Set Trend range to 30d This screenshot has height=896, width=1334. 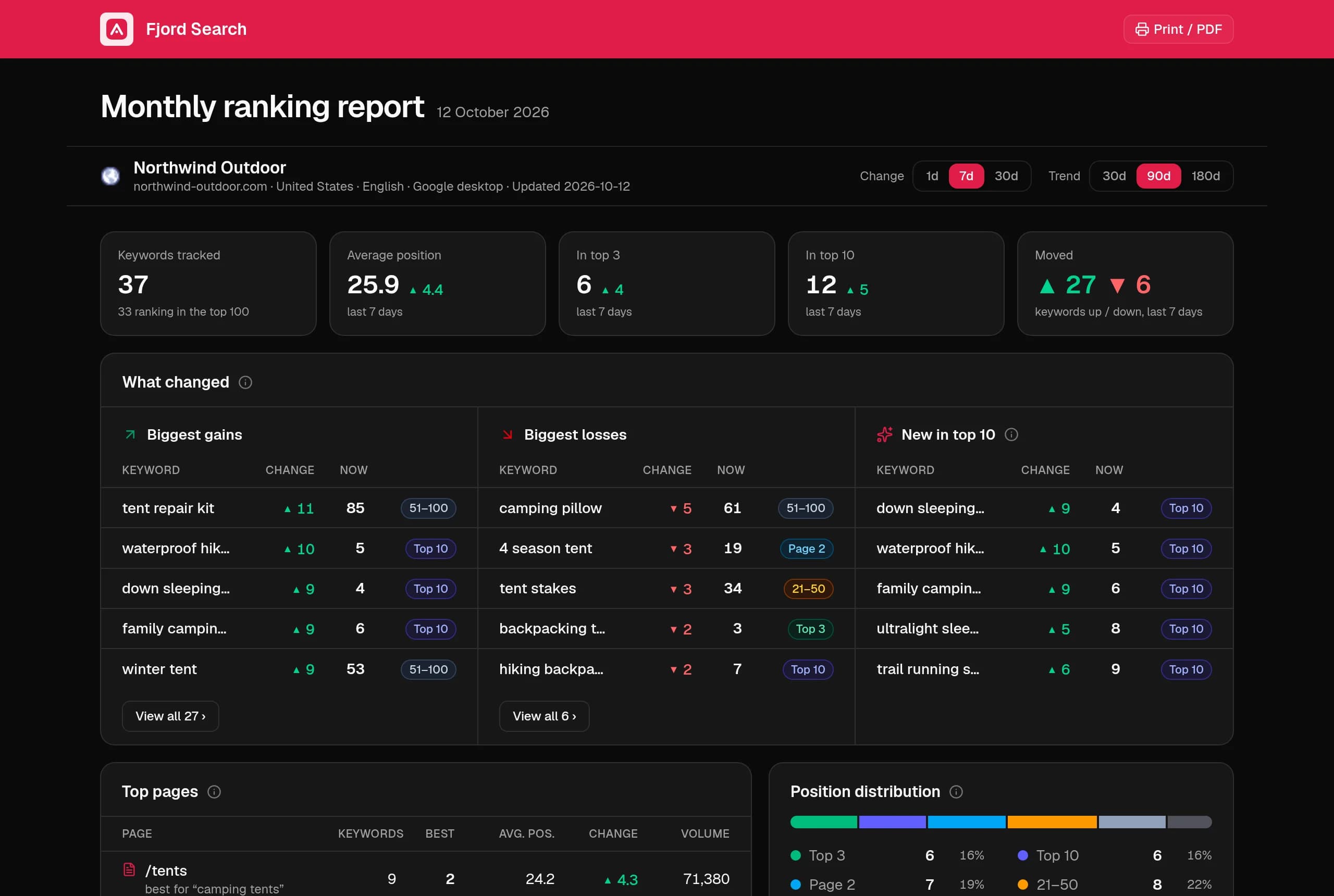point(1114,176)
